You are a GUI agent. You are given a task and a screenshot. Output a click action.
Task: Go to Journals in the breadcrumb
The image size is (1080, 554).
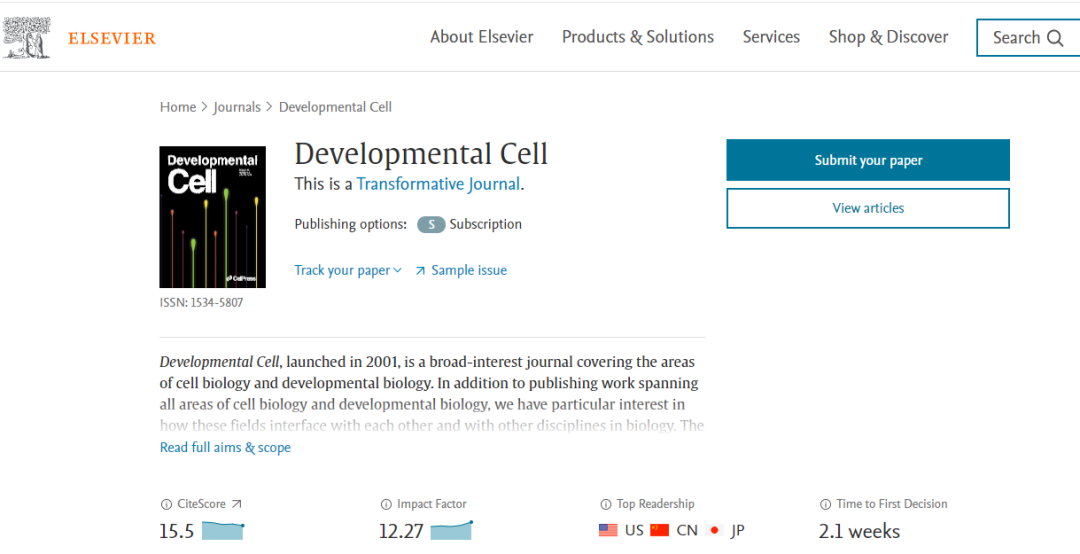click(x=236, y=107)
